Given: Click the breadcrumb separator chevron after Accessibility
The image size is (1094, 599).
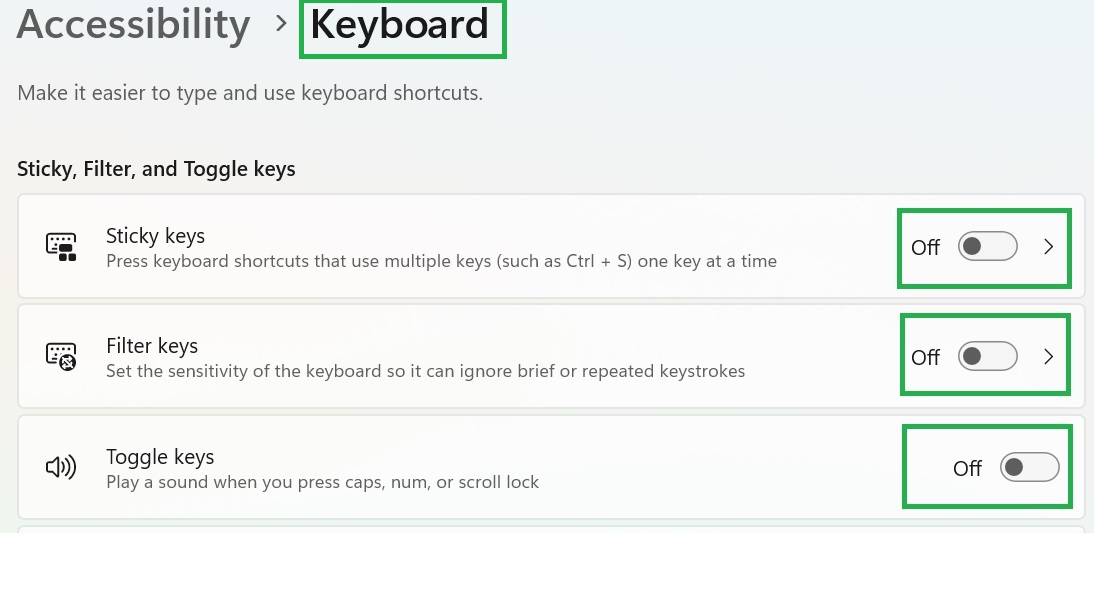Looking at the screenshot, I should 281,23.
